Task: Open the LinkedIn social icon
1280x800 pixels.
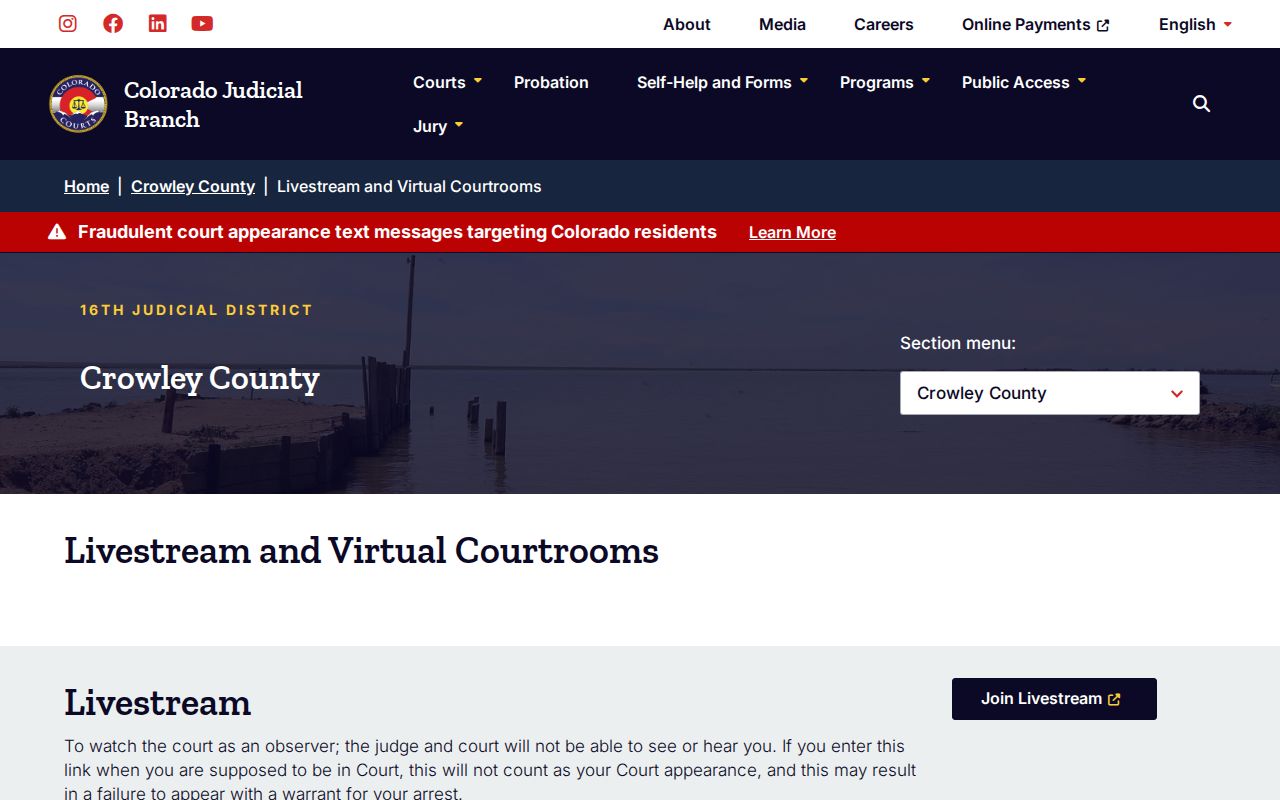Action: 158,23
